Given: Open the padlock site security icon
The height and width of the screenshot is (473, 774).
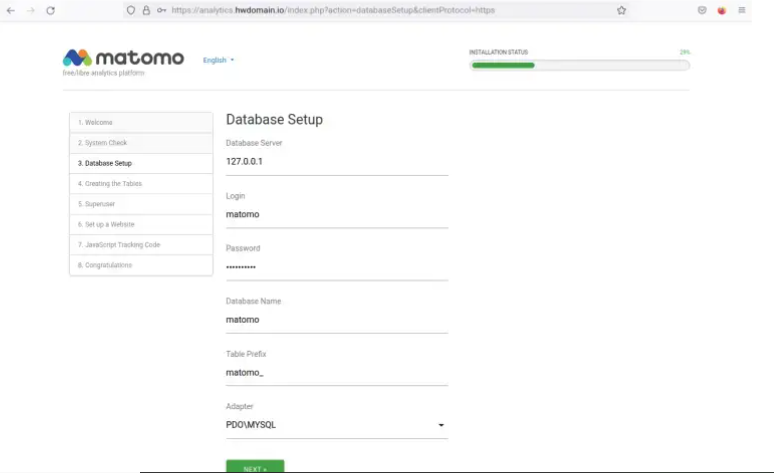Looking at the screenshot, I should coord(146,10).
